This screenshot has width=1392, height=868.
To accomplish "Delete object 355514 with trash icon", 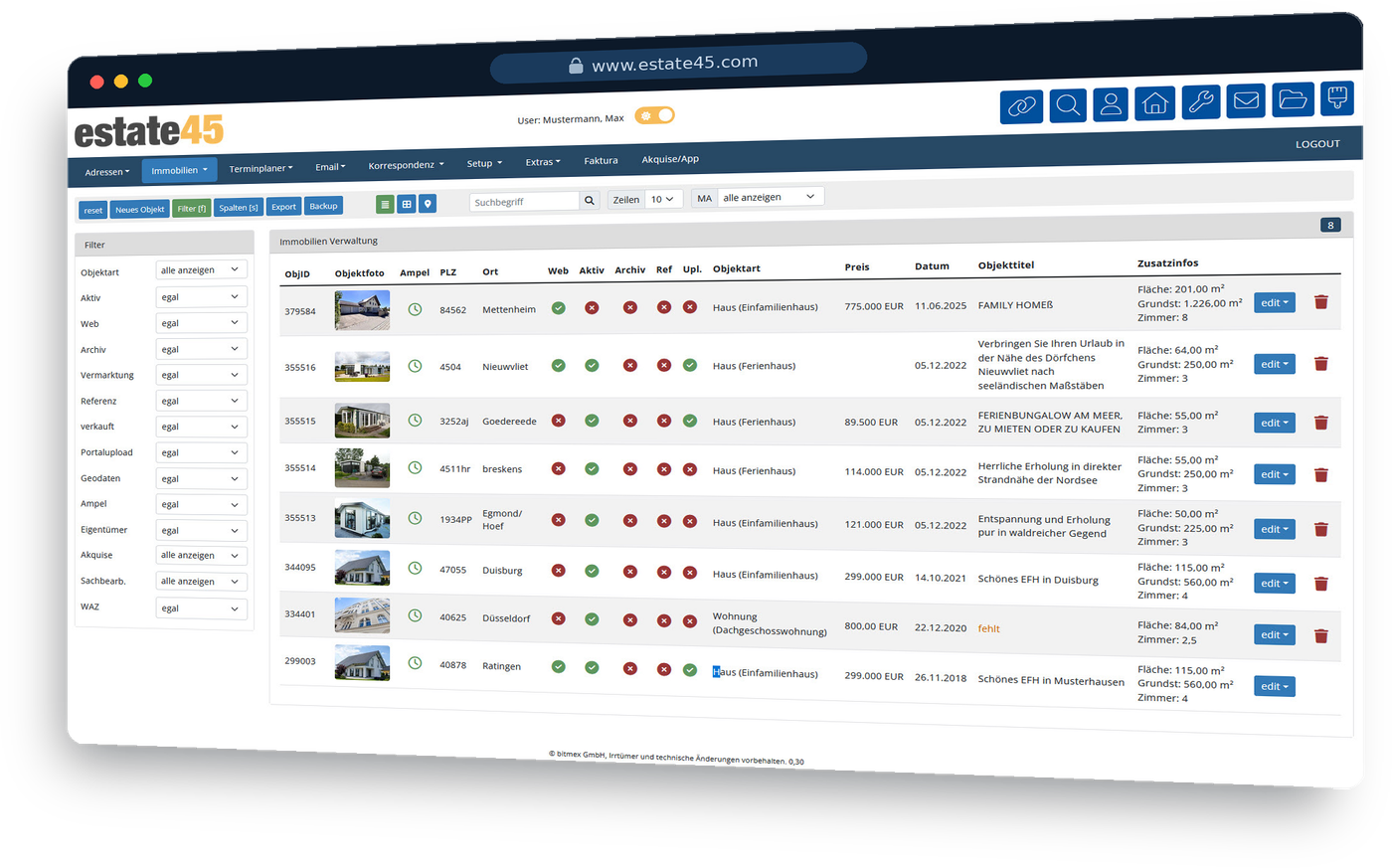I will 1320,475.
